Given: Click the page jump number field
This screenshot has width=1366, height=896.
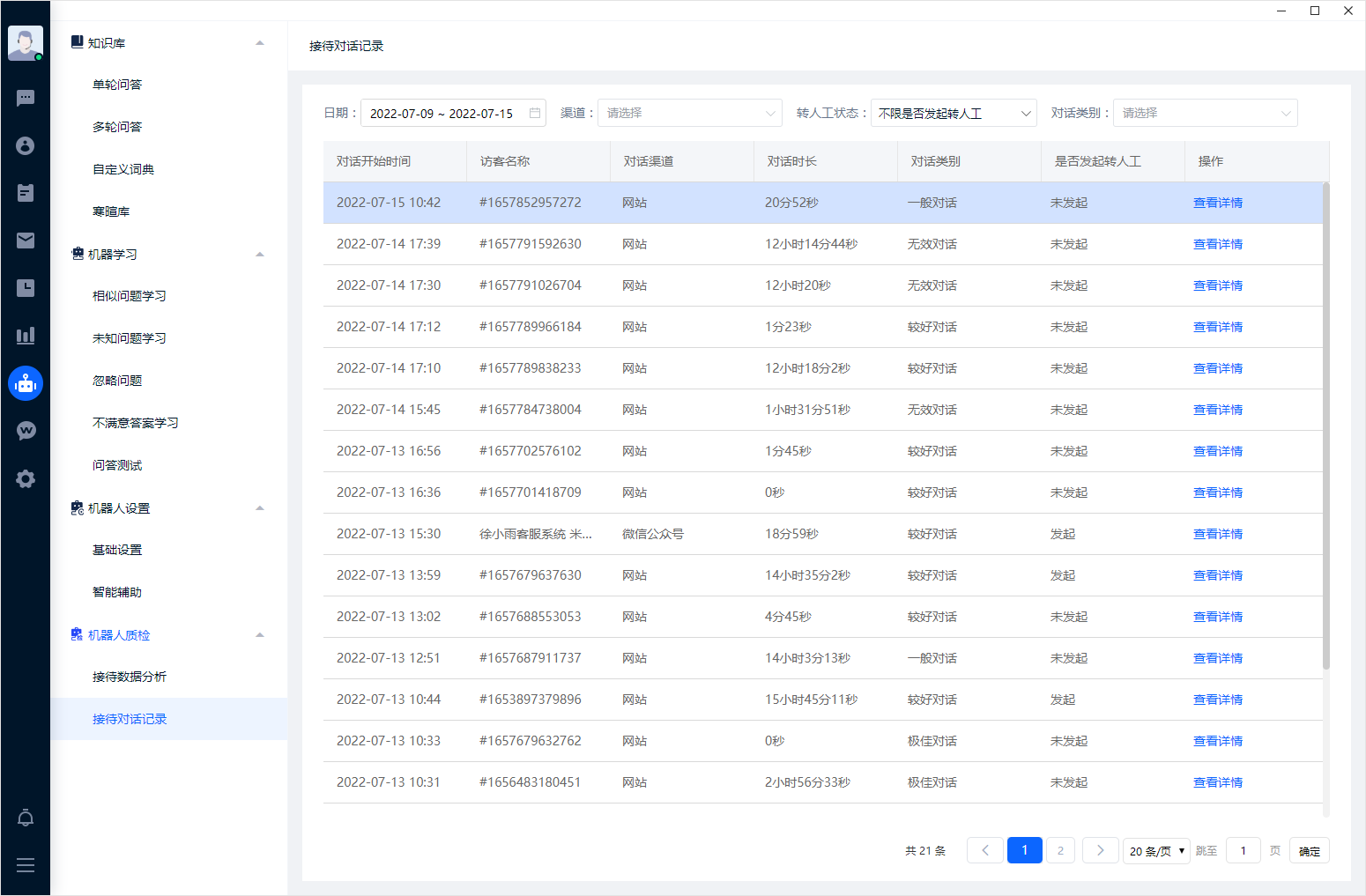Looking at the screenshot, I should pyautogui.click(x=1244, y=850).
